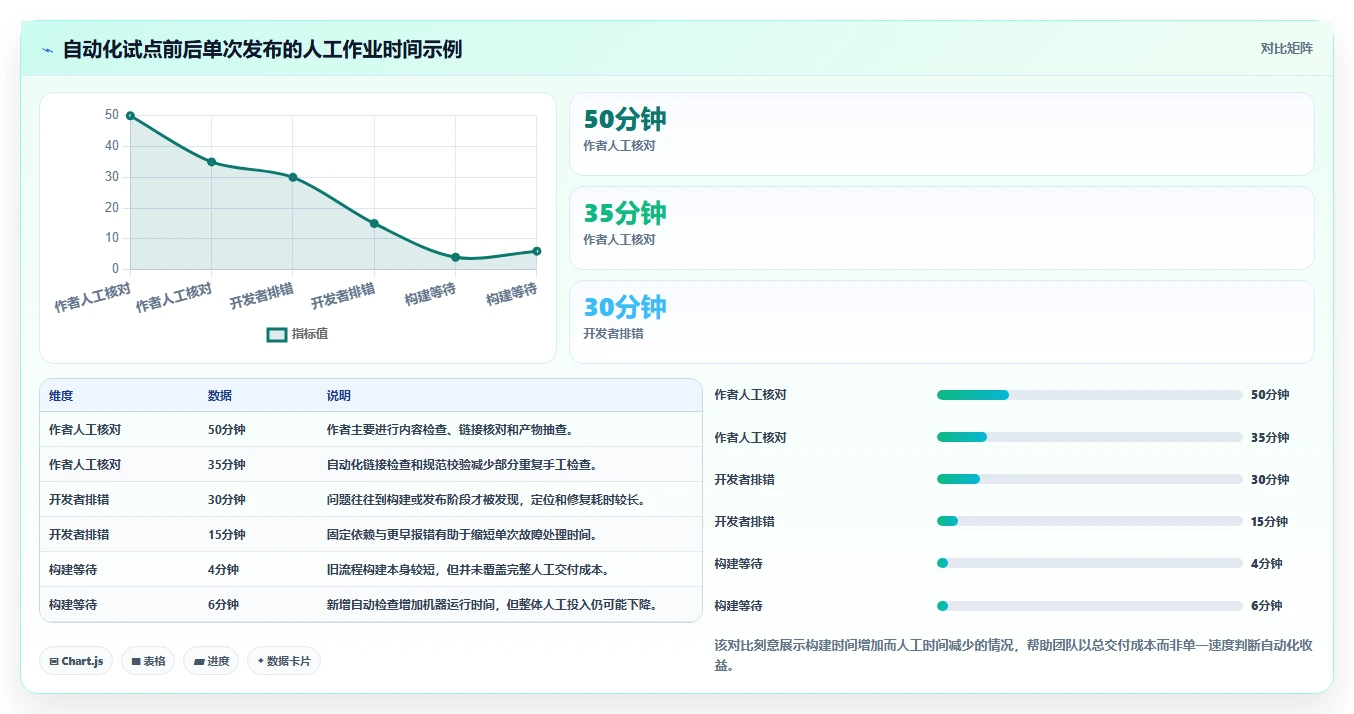Select the table cell reading 6分钟

coord(224,605)
